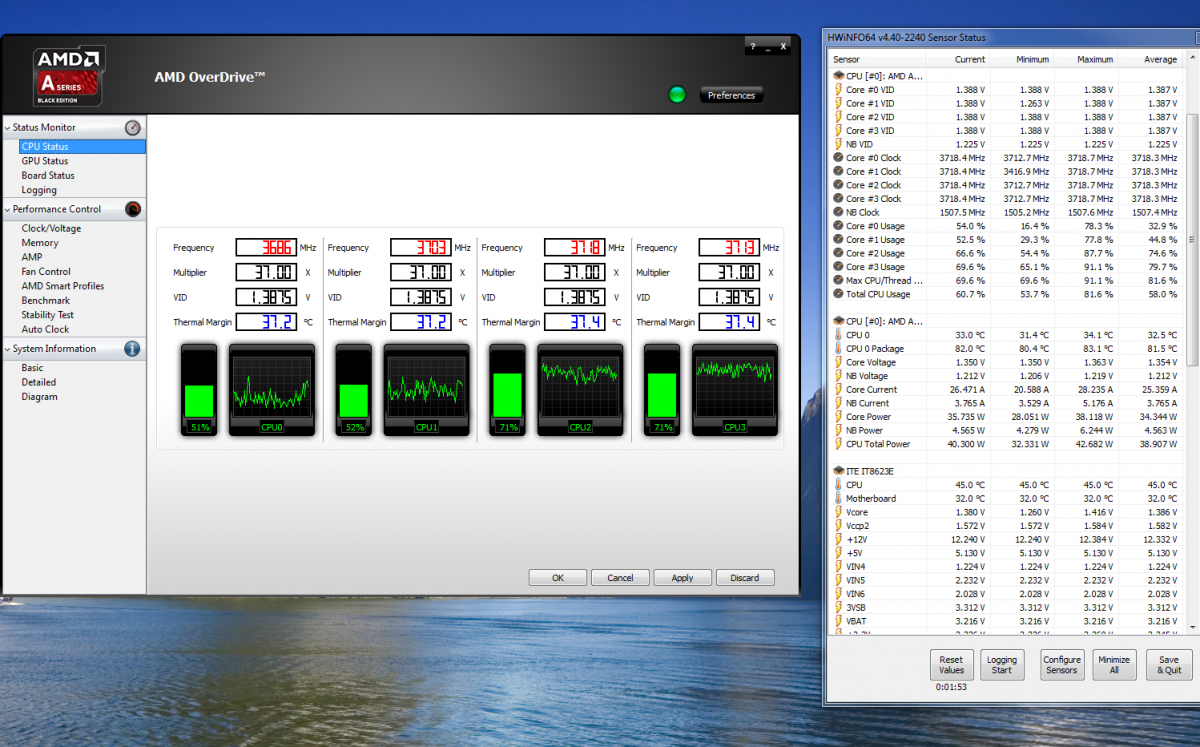Click the first core's Frequency readout 3686
1200x747 pixels.
coord(266,248)
